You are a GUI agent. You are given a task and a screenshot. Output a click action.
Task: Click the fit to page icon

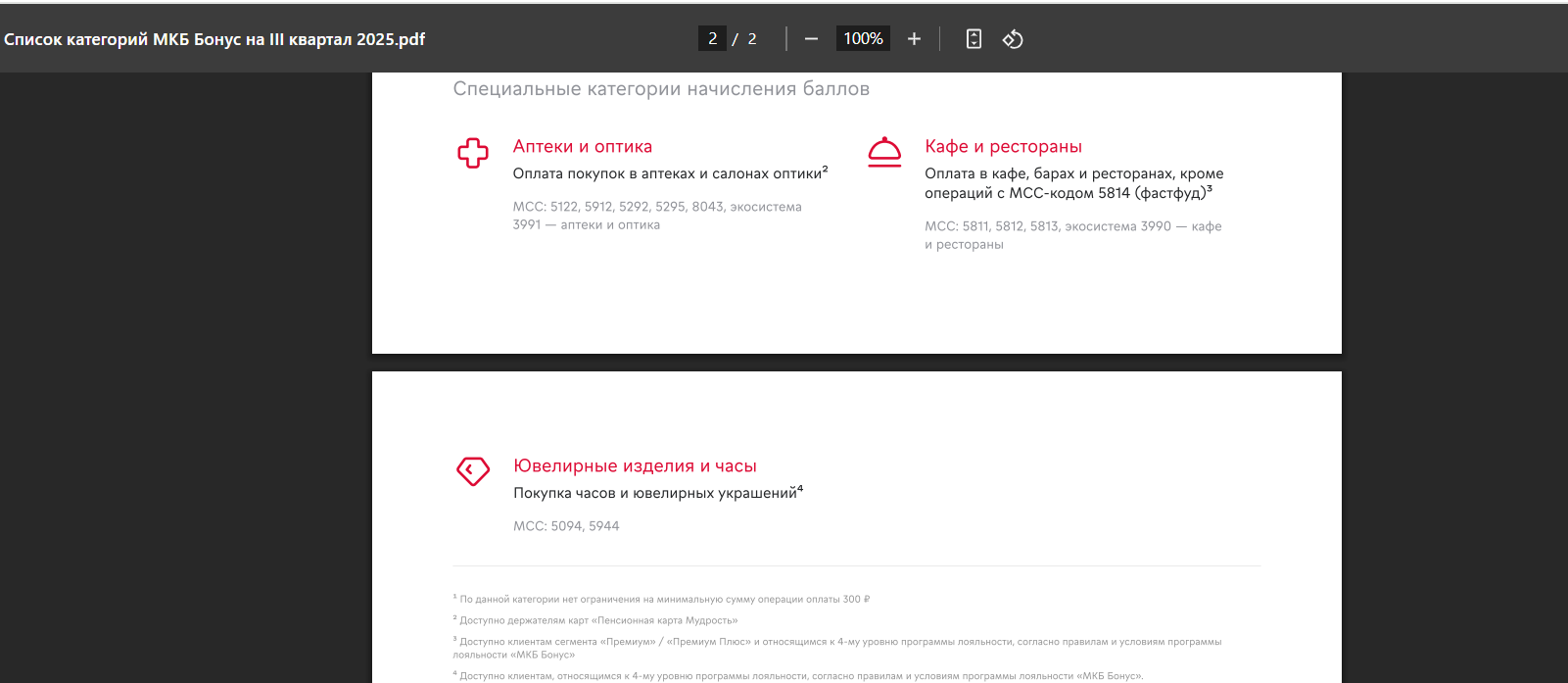tap(974, 39)
